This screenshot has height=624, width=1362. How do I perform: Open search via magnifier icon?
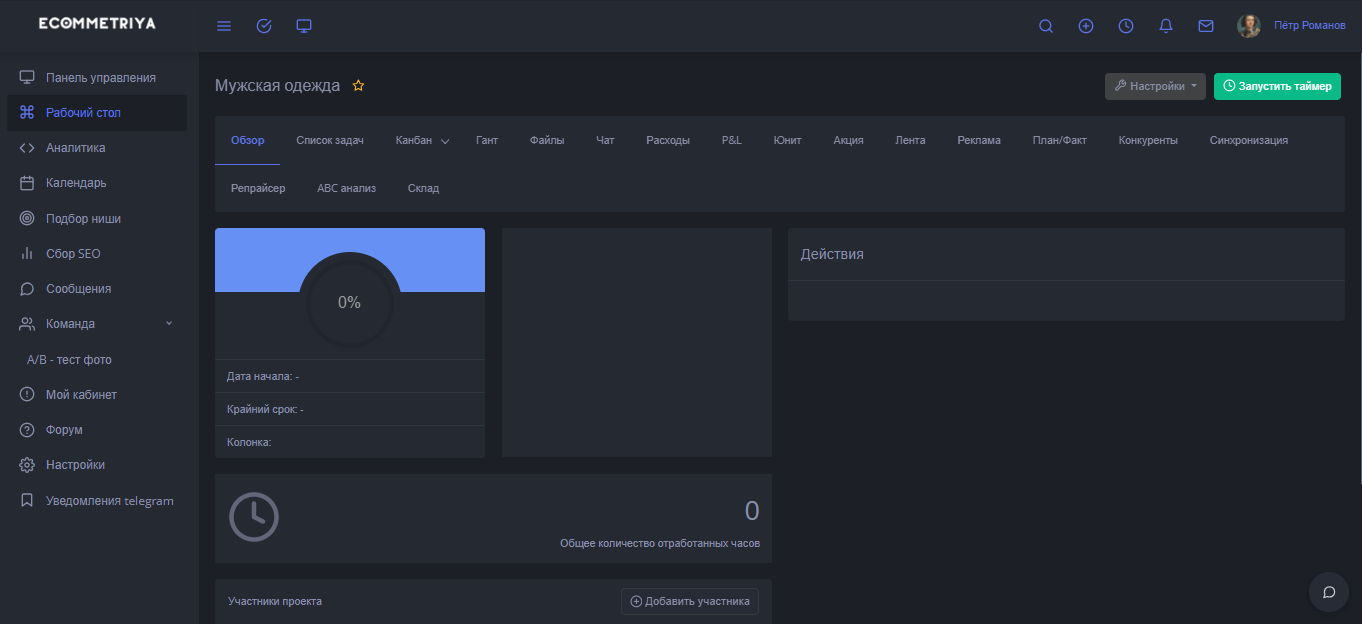pyautogui.click(x=1046, y=26)
